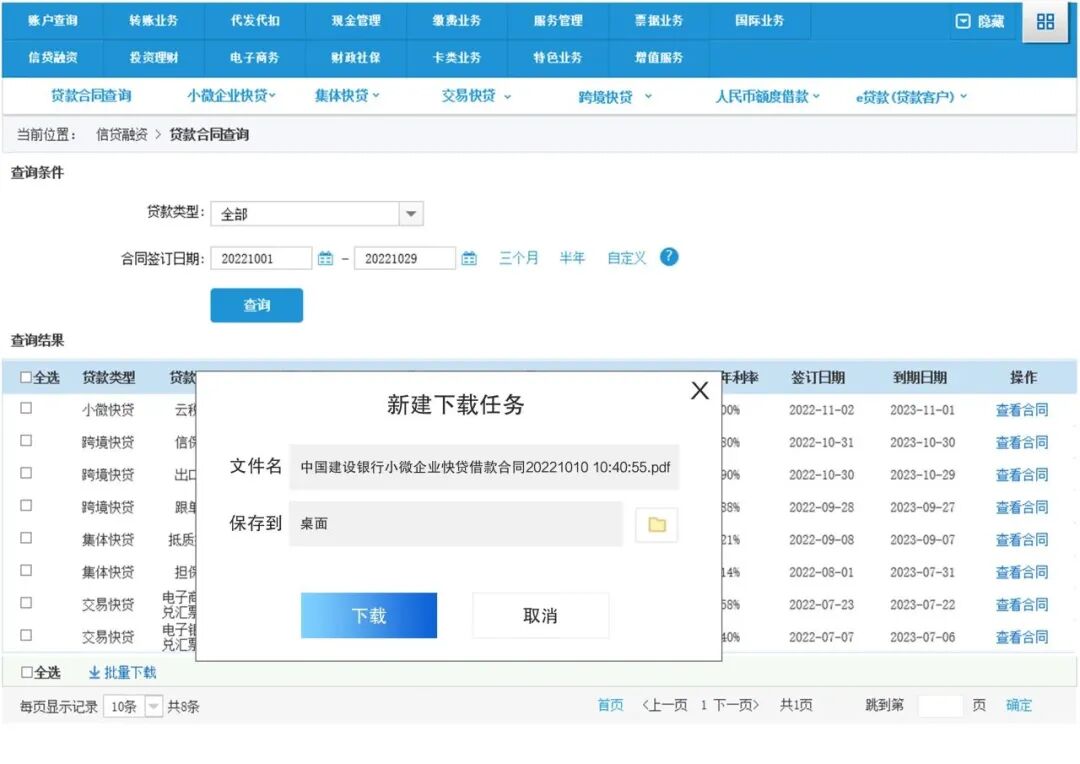Check the row checkbox dated 2022-09-08

tap(26, 537)
